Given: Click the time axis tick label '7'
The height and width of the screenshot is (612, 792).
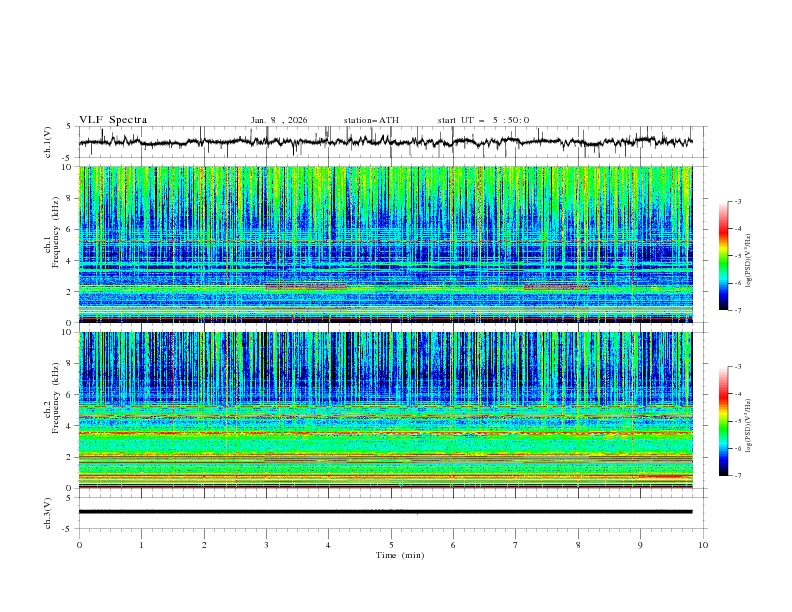Looking at the screenshot, I should tap(516, 545).
